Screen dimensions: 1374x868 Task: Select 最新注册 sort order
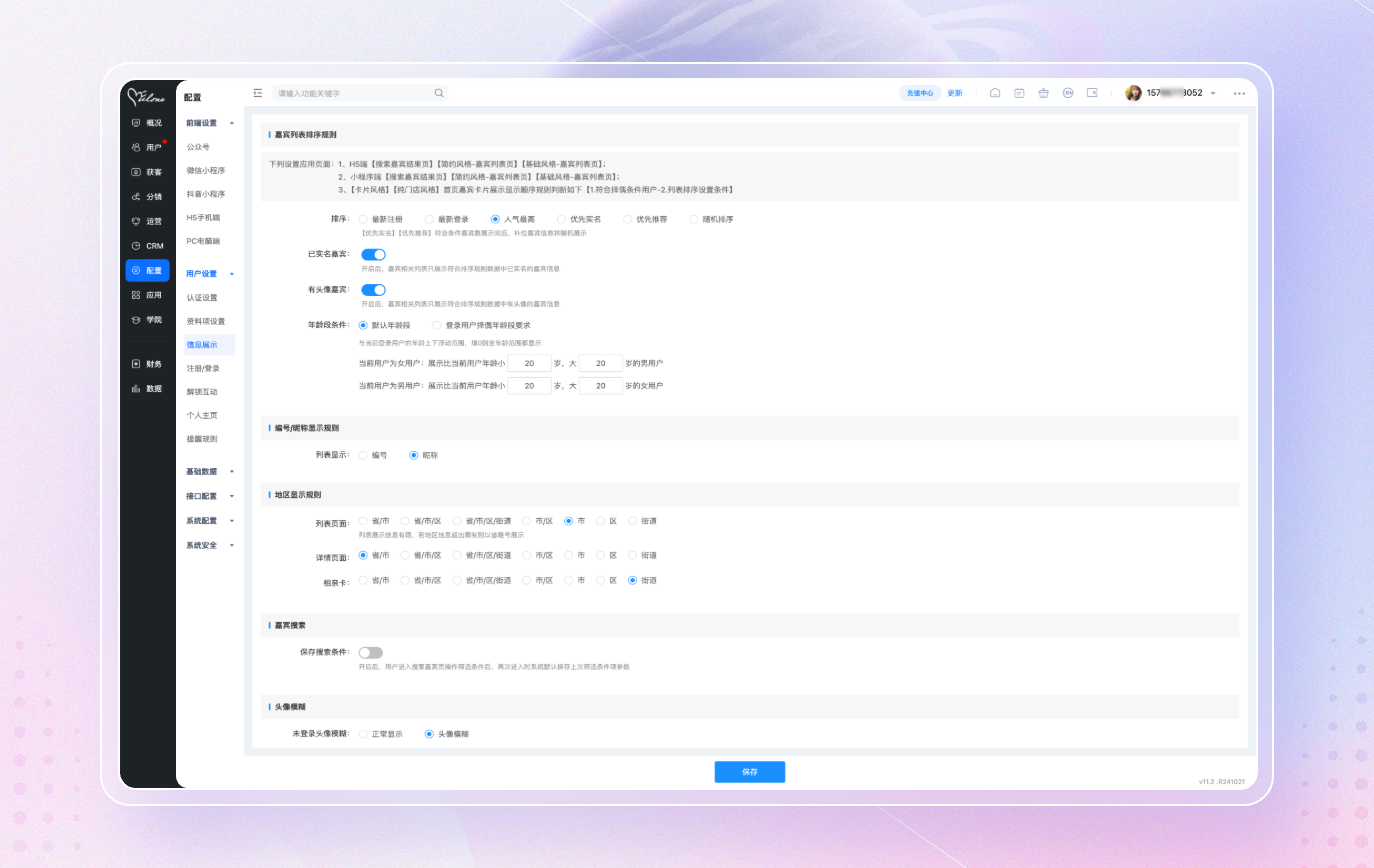pos(381,219)
